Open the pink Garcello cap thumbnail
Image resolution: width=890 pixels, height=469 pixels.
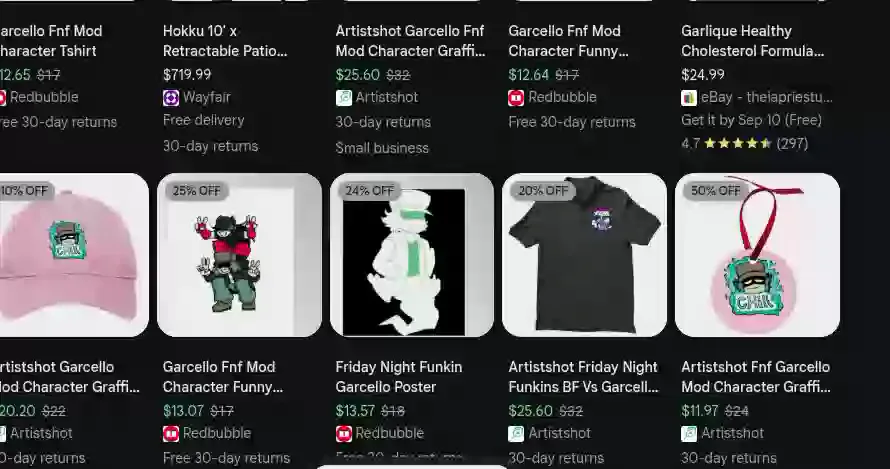click(x=74, y=255)
